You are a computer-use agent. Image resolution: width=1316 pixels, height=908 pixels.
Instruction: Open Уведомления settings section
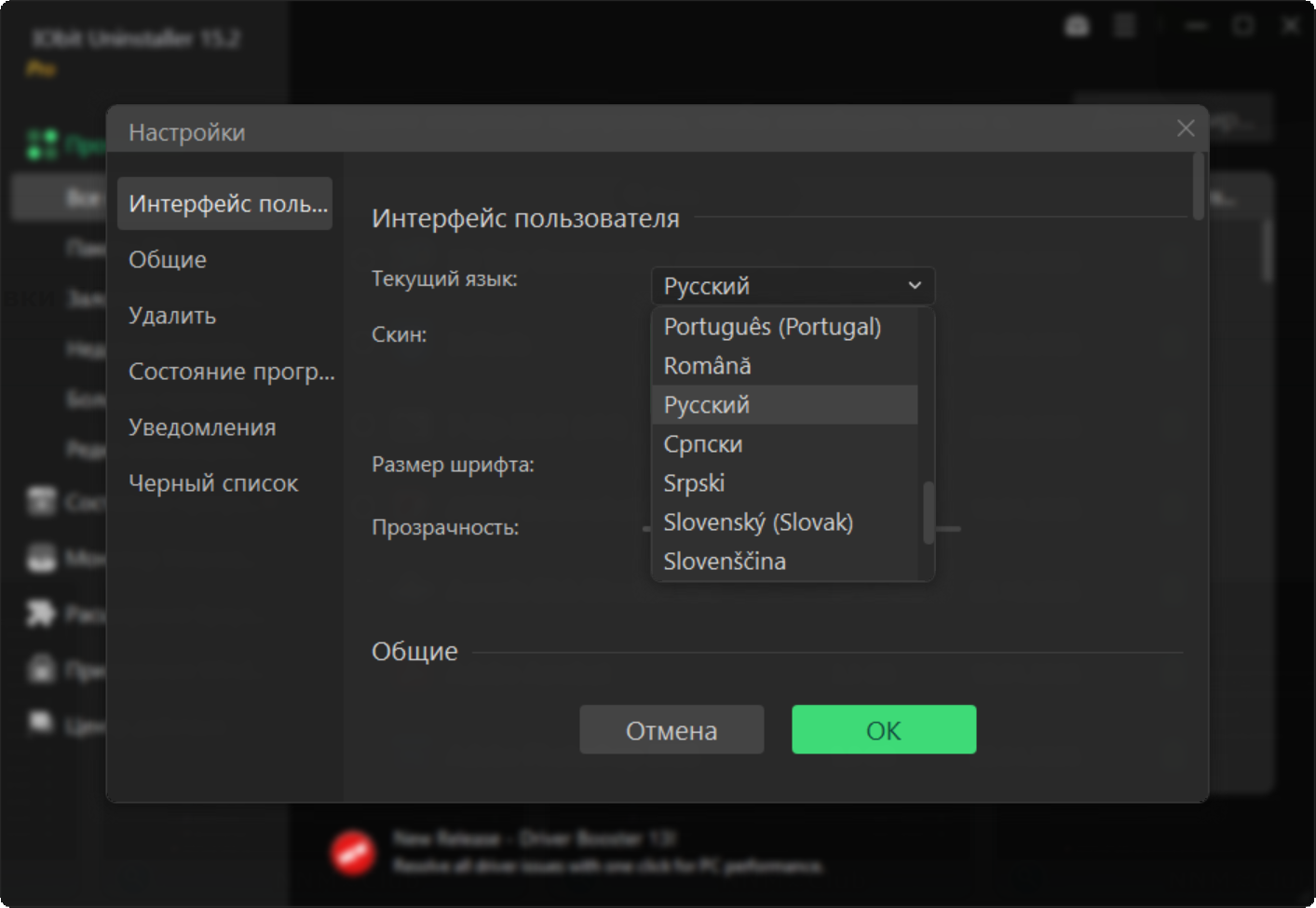[202, 427]
